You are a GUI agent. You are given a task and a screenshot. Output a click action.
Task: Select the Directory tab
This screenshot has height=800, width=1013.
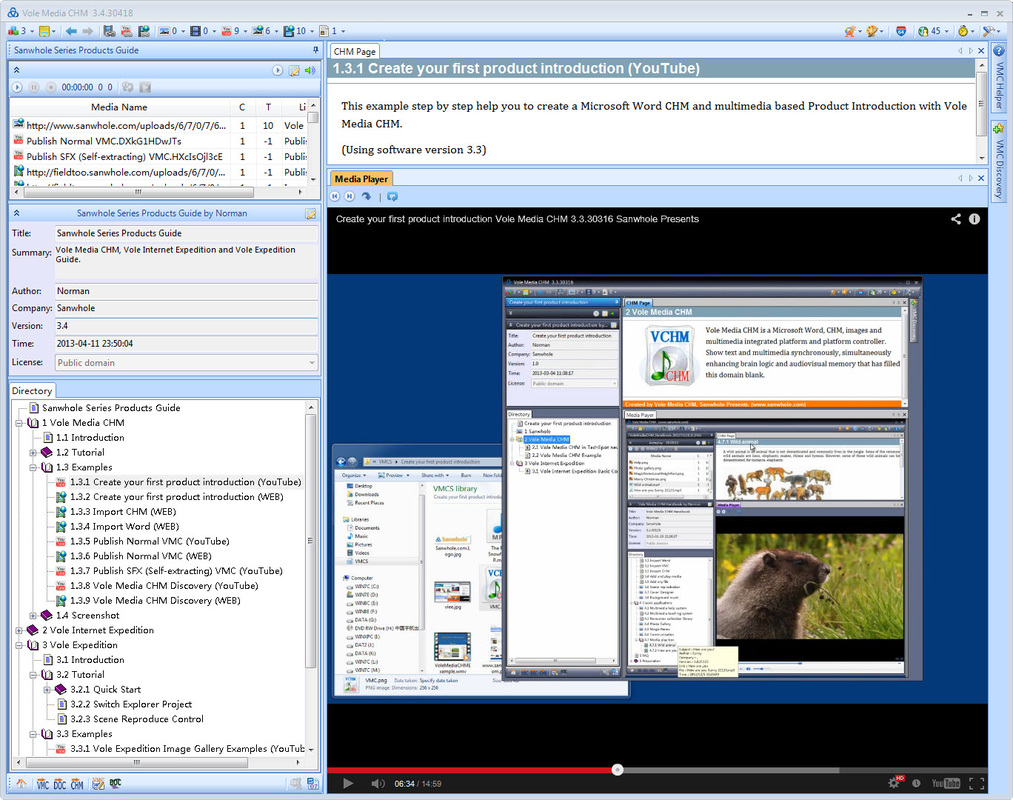32,391
